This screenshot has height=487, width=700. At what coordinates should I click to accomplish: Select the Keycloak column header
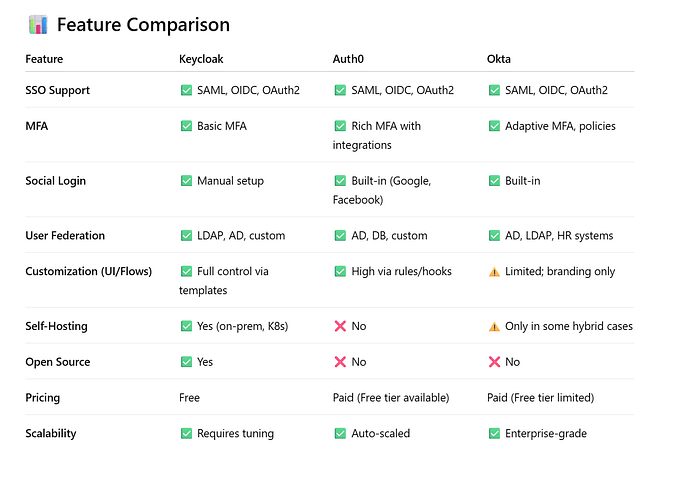click(203, 59)
